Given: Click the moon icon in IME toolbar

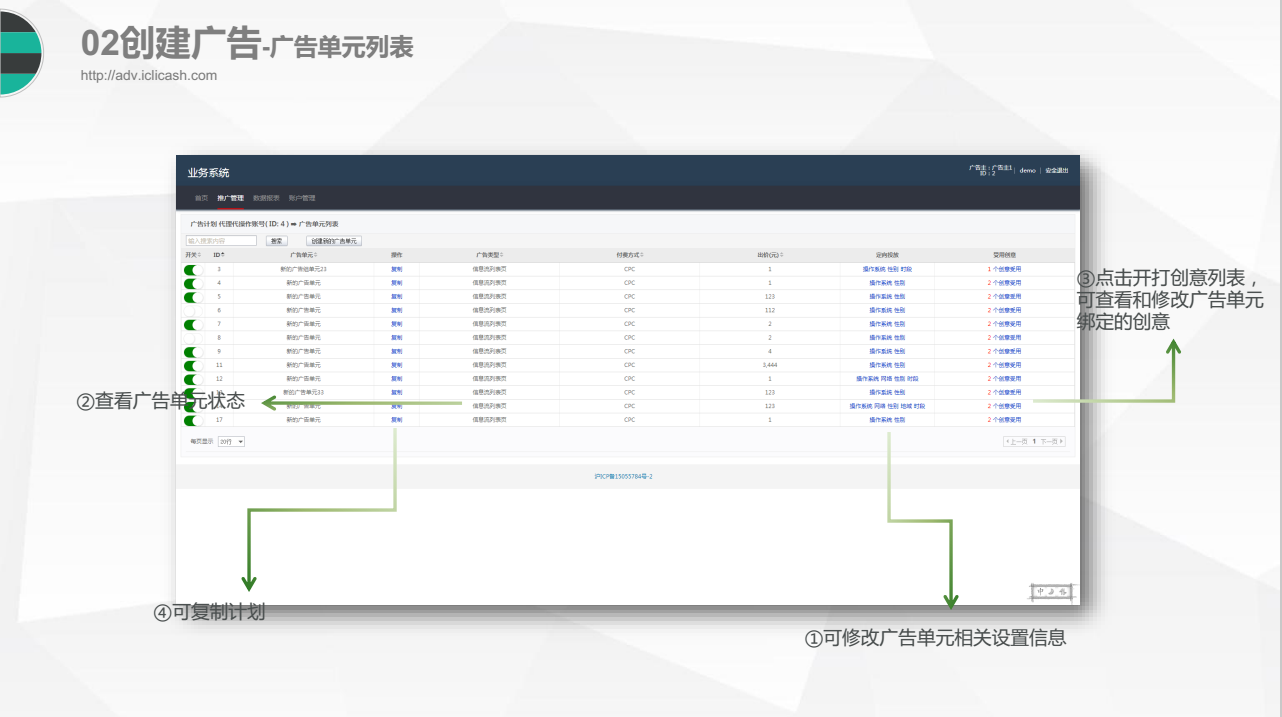Looking at the screenshot, I should [x=1052, y=592].
